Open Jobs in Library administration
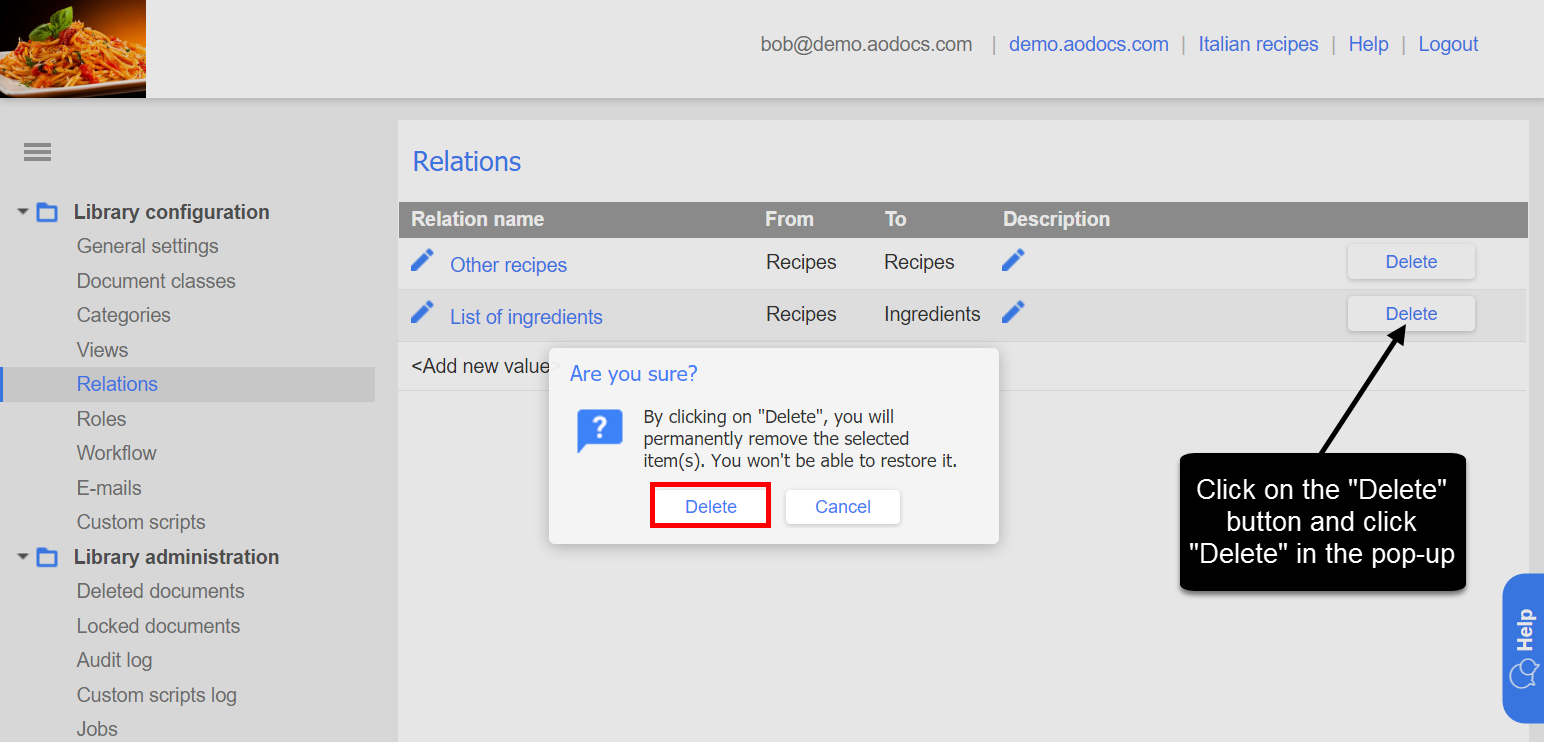 pyautogui.click(x=97, y=729)
